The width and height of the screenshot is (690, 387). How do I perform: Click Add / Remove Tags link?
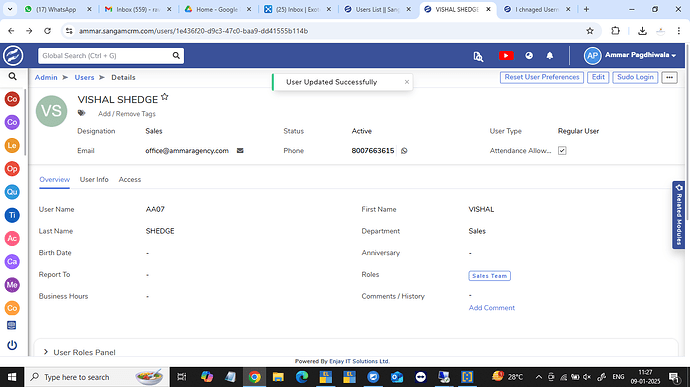pyautogui.click(x=127, y=114)
